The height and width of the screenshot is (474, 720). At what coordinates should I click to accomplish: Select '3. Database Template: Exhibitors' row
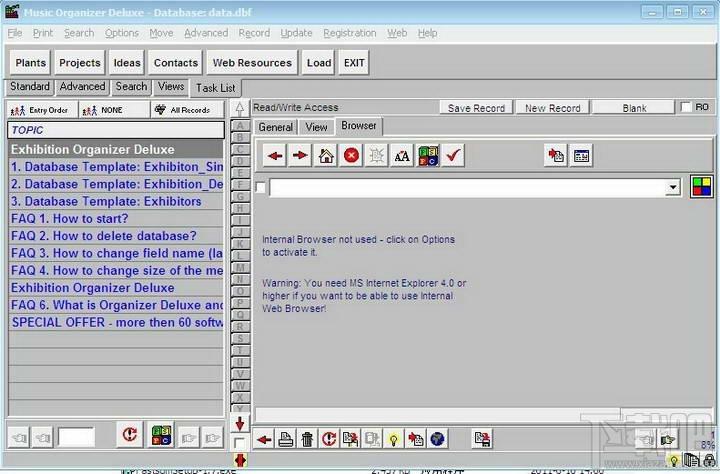coord(116,201)
